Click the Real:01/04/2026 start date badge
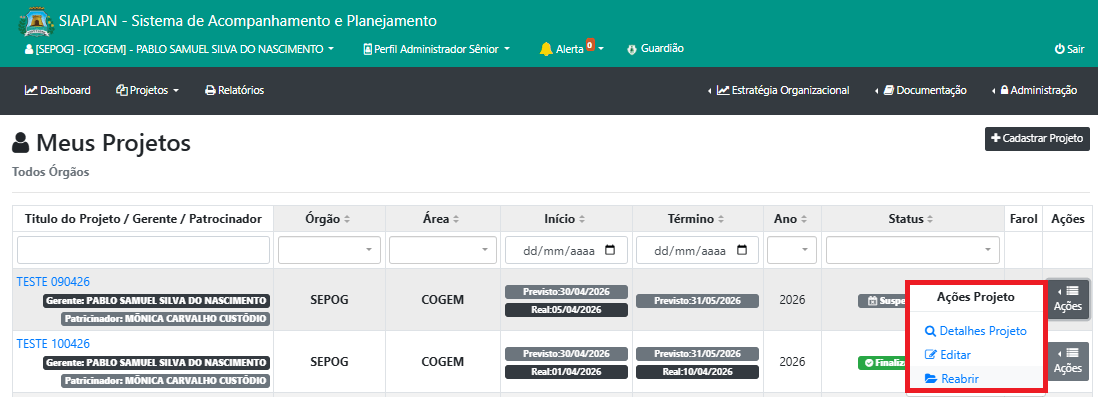The width and height of the screenshot is (1098, 397). pyautogui.click(x=566, y=372)
